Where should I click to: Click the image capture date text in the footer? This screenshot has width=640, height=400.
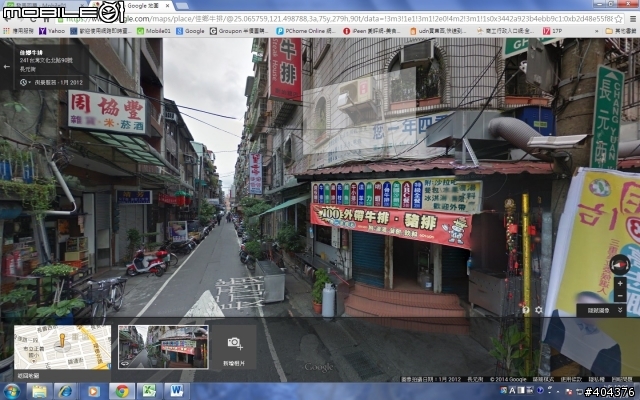tap(431, 379)
